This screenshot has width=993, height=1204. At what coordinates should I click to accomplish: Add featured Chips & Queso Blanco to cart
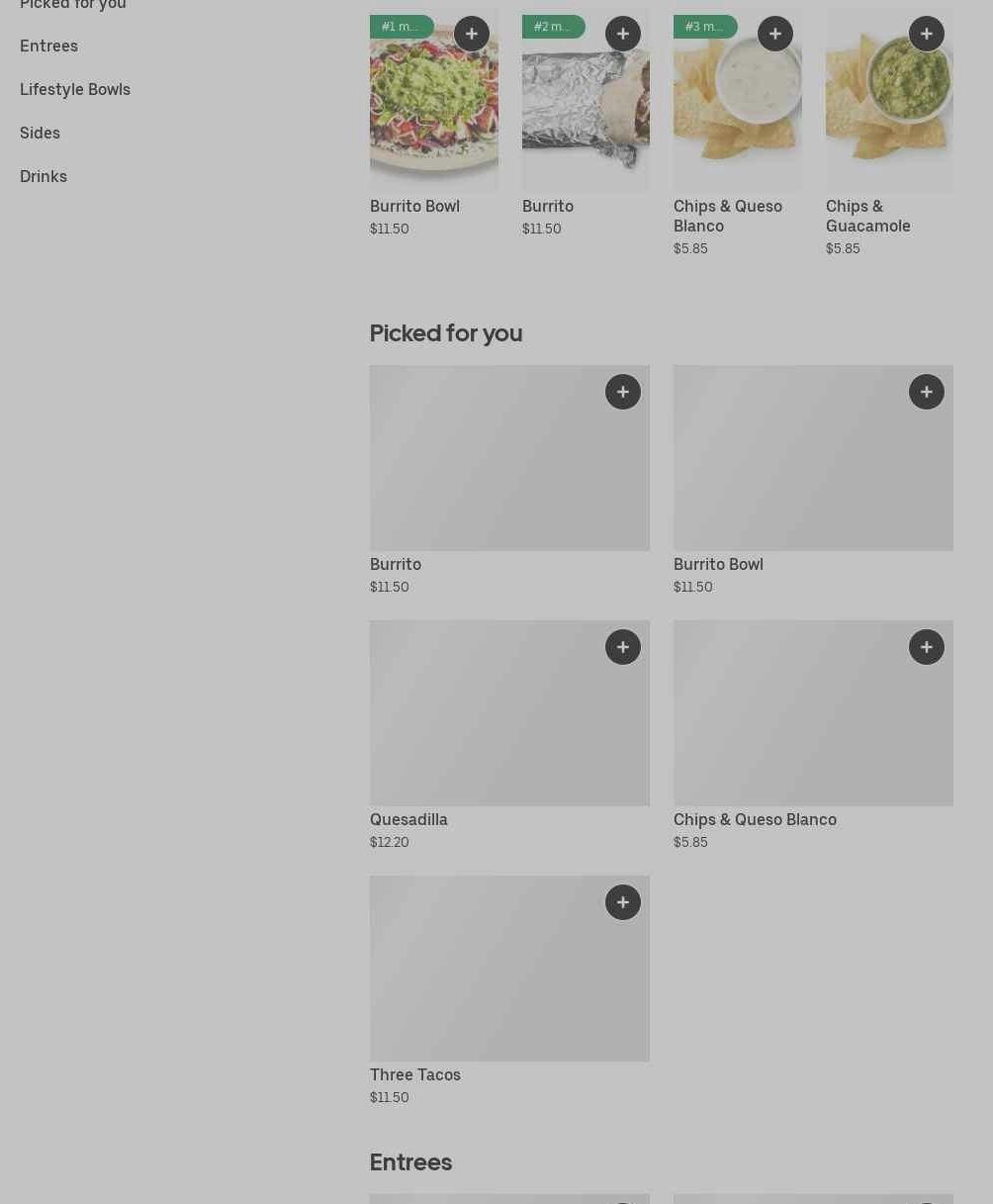point(775,34)
